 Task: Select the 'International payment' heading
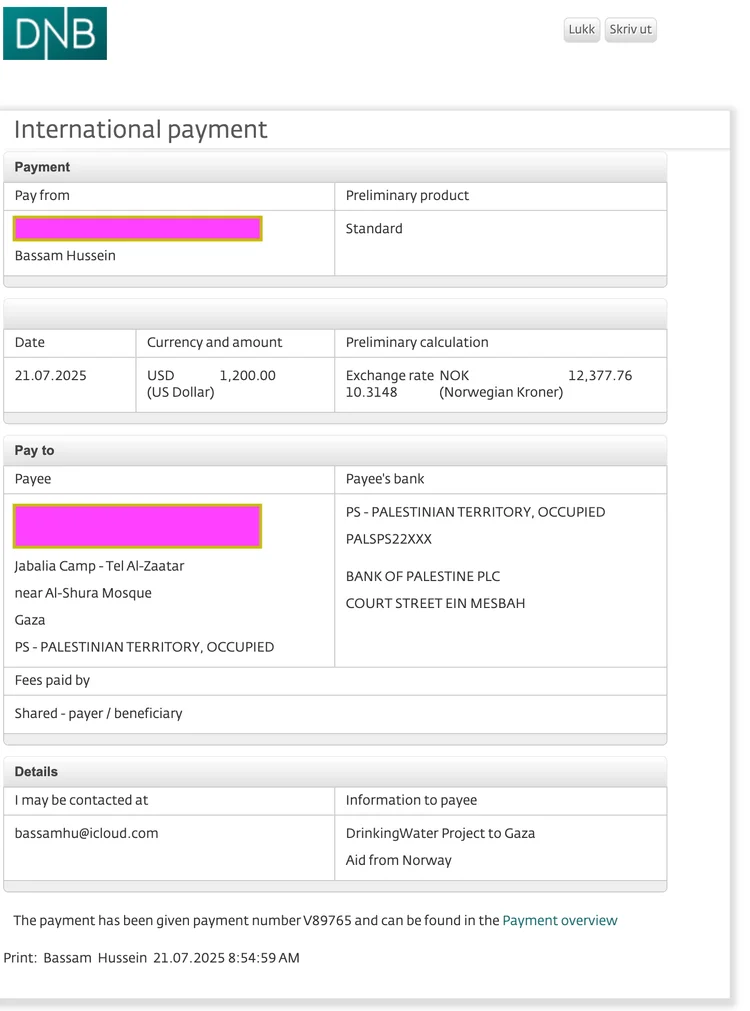pyautogui.click(x=141, y=130)
